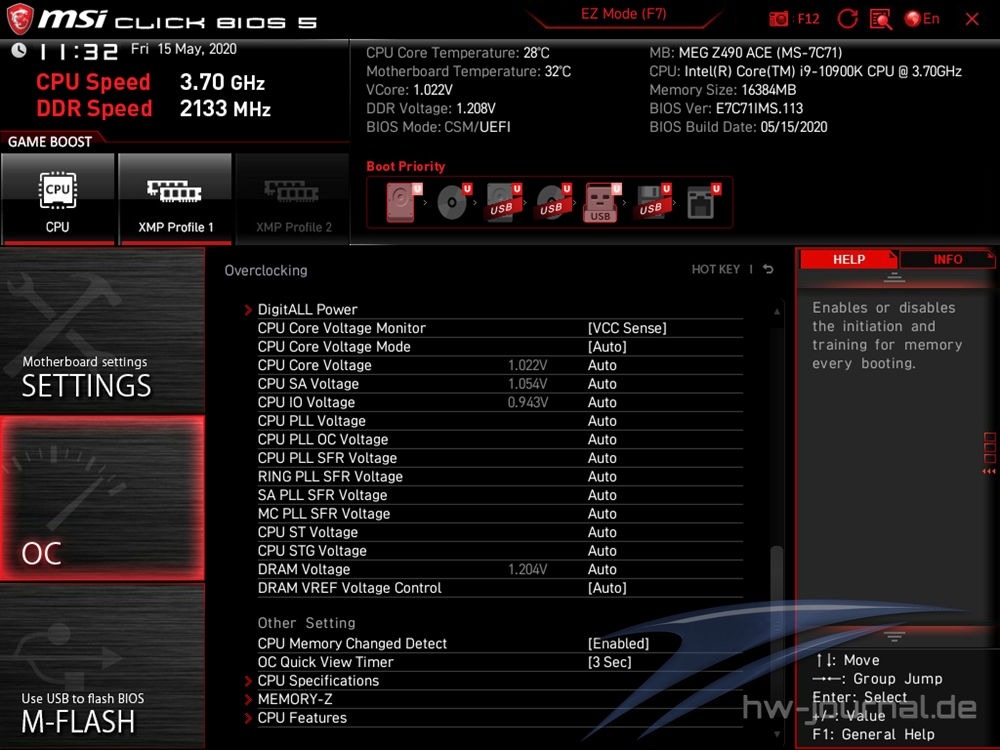Viewport: 1000px width, 750px height.
Task: Switch to the INFO tab
Action: click(x=948, y=260)
